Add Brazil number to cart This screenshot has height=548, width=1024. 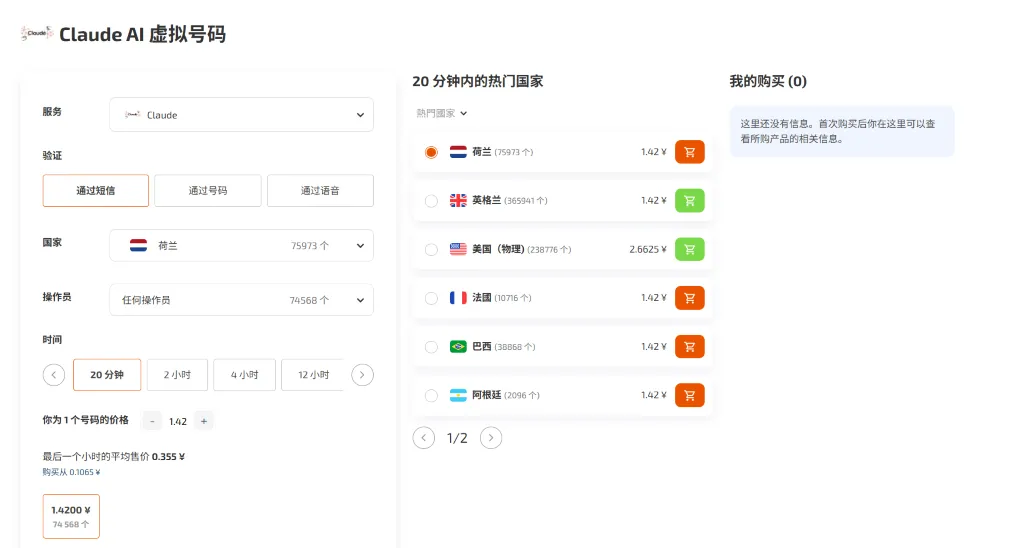690,347
